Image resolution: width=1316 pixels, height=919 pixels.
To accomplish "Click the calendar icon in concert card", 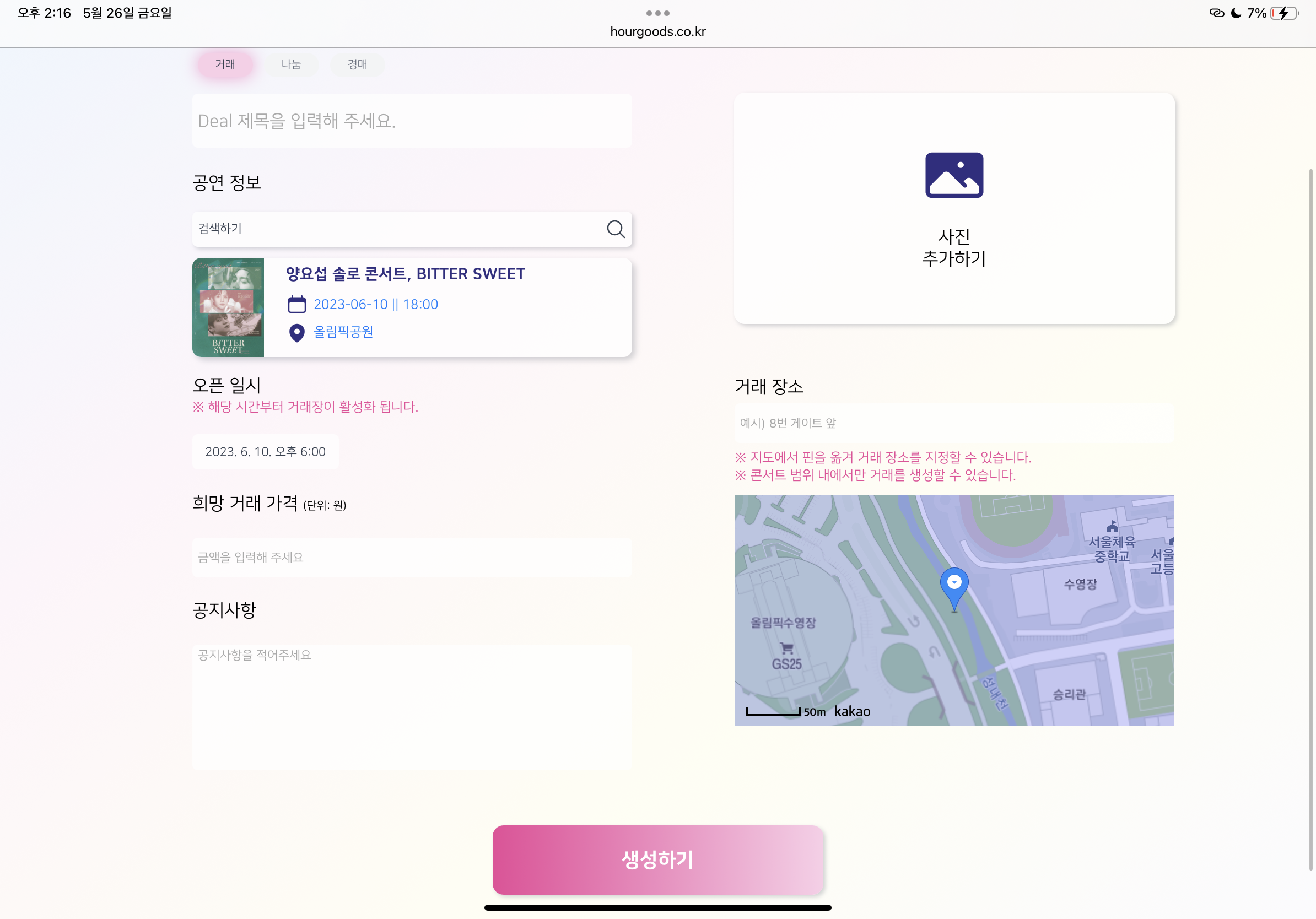I will (296, 304).
